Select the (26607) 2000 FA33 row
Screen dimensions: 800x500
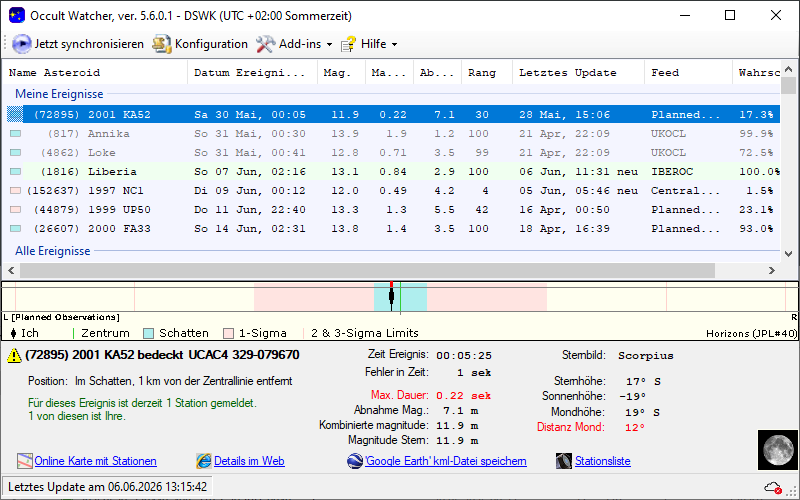coord(391,229)
